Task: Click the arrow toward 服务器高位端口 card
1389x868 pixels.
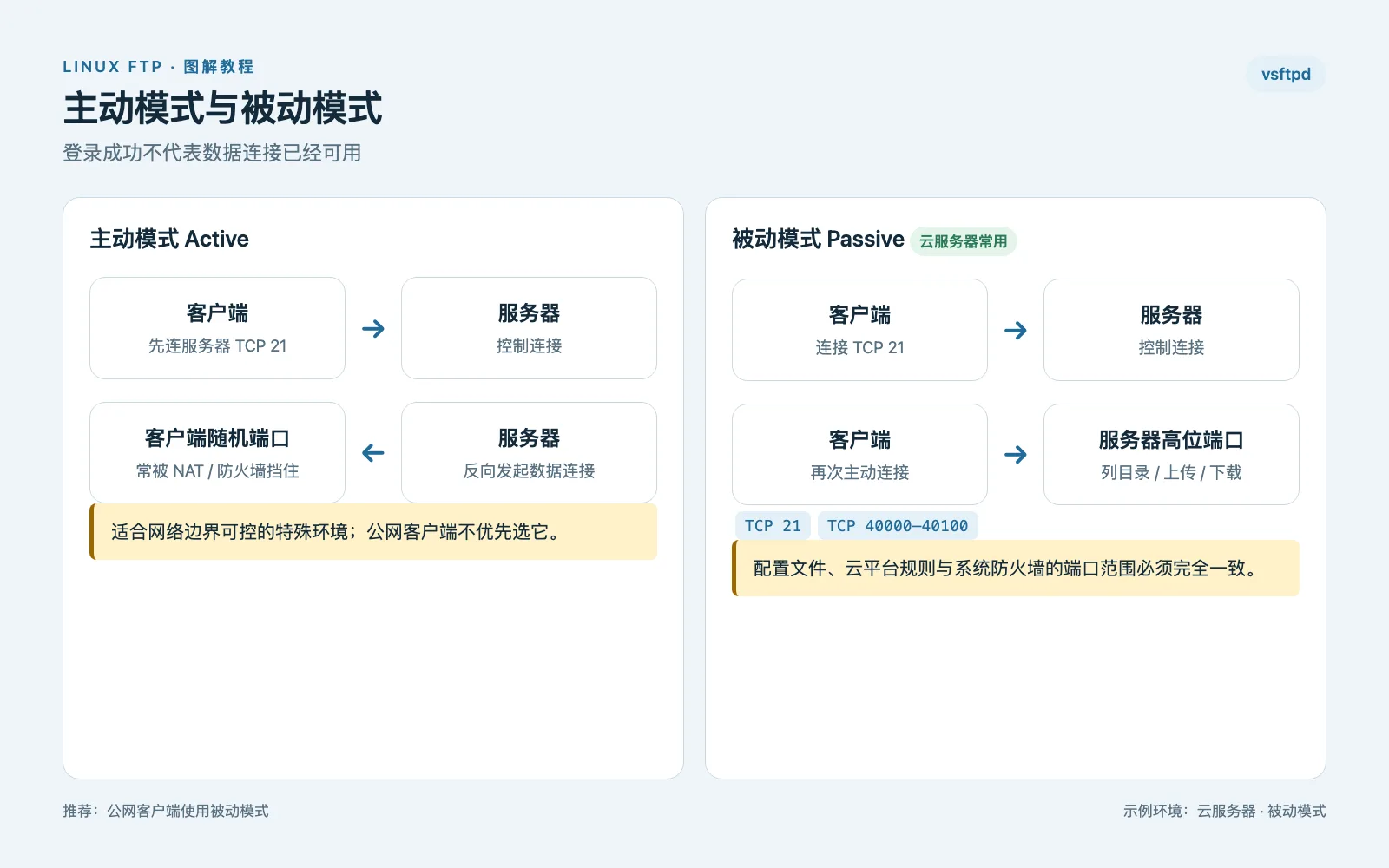Action: coord(1016,455)
